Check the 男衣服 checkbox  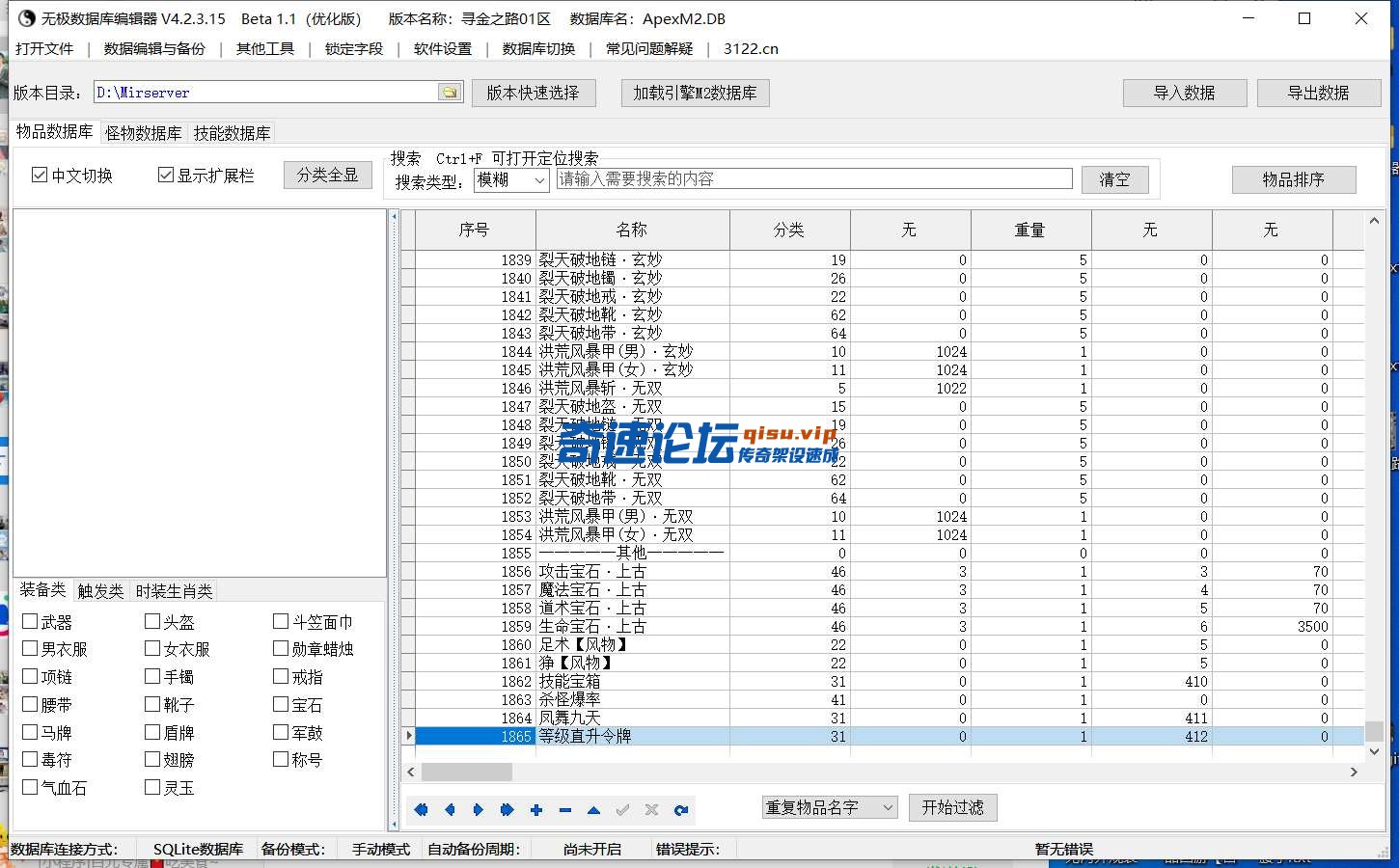(30, 648)
